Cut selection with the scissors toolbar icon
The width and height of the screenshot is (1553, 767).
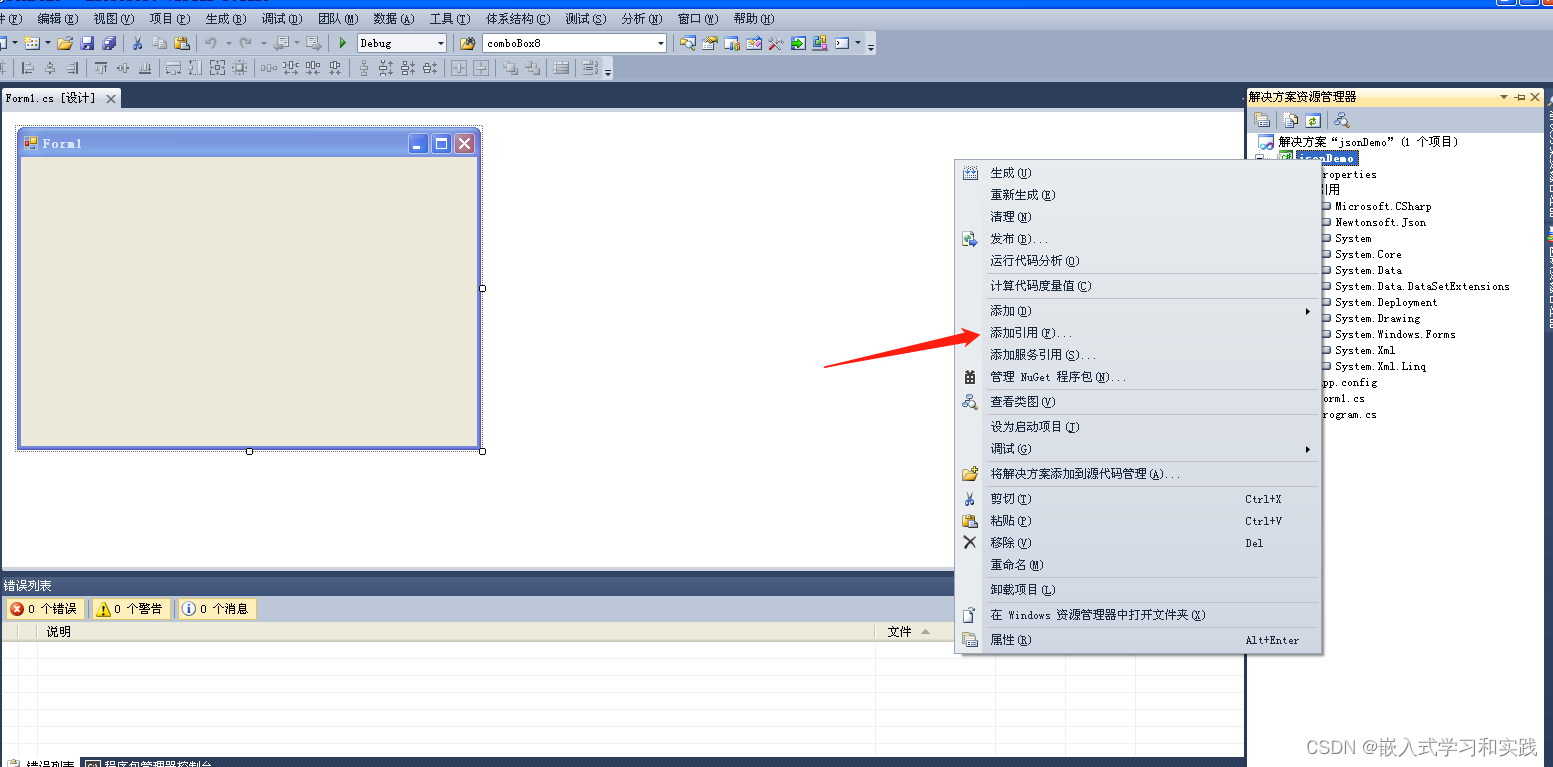[x=137, y=43]
